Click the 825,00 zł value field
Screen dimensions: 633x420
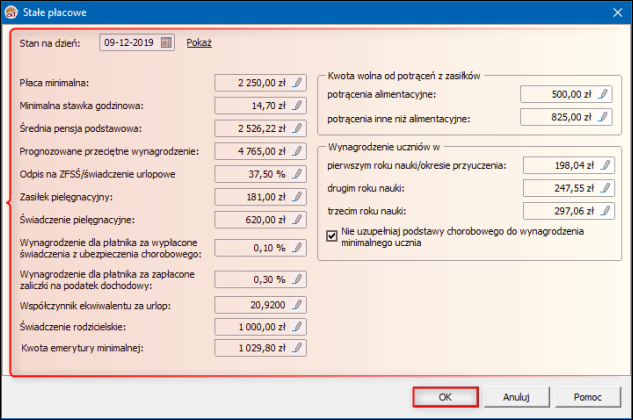[566, 117]
